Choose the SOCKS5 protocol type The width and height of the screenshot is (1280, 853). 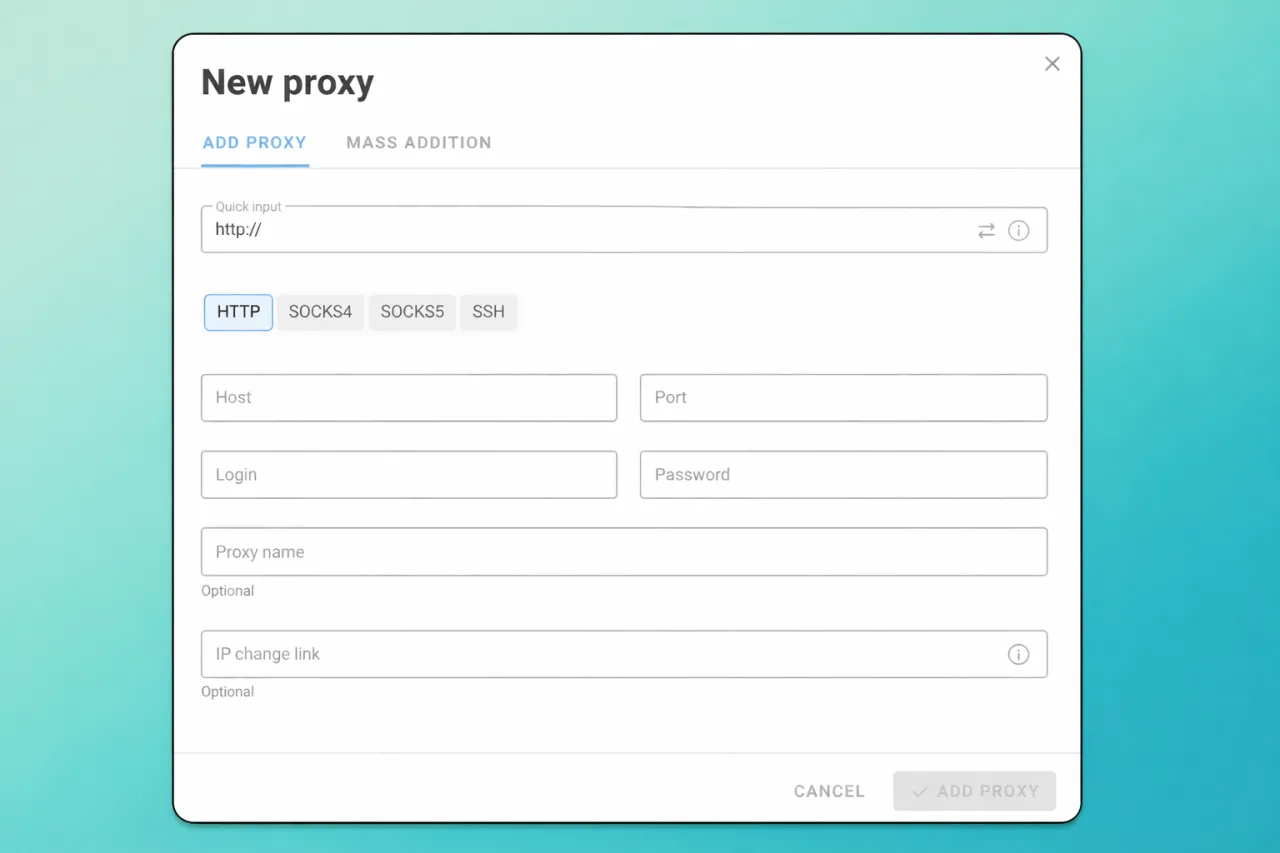pyautogui.click(x=412, y=312)
